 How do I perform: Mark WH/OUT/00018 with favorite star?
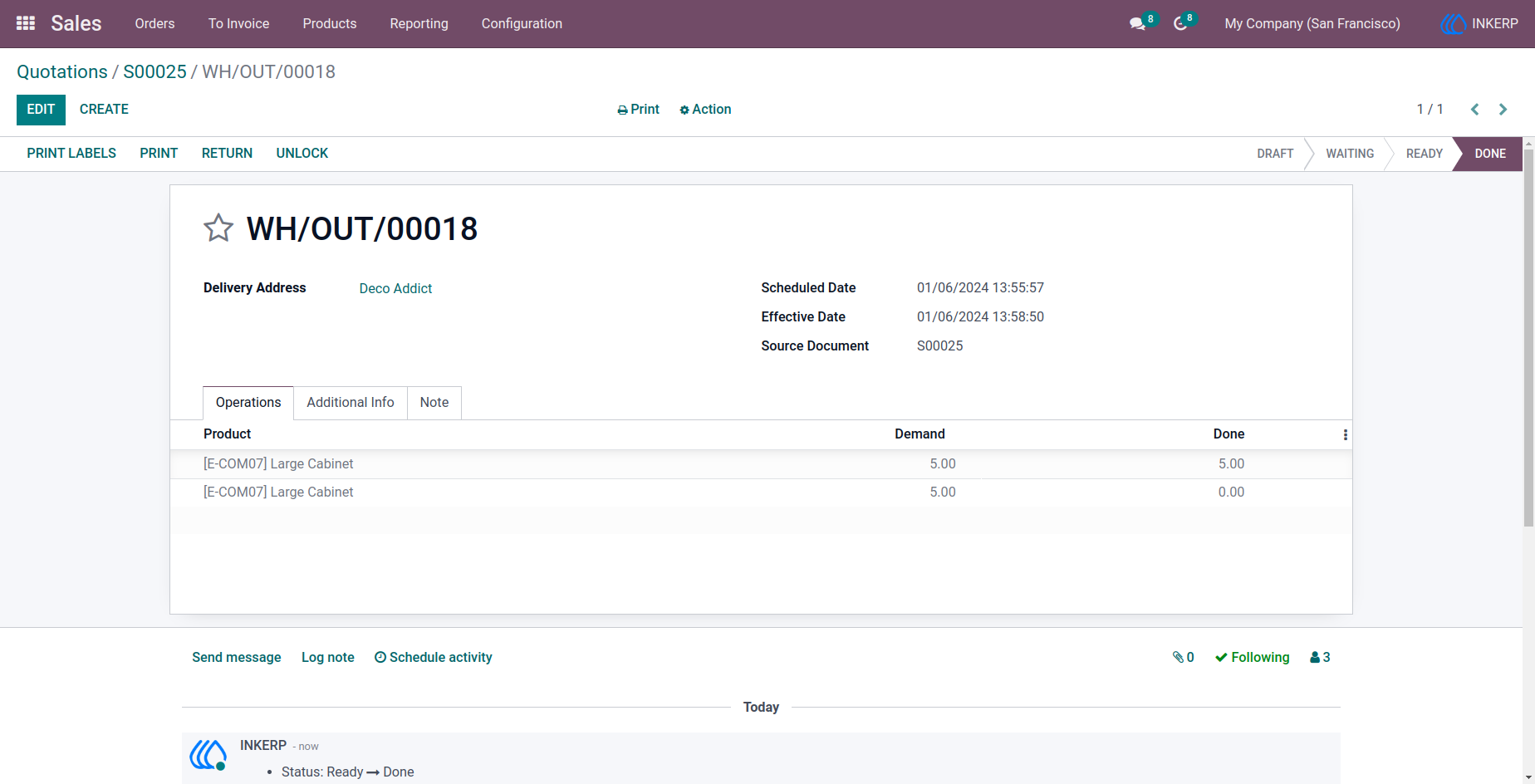point(218,228)
